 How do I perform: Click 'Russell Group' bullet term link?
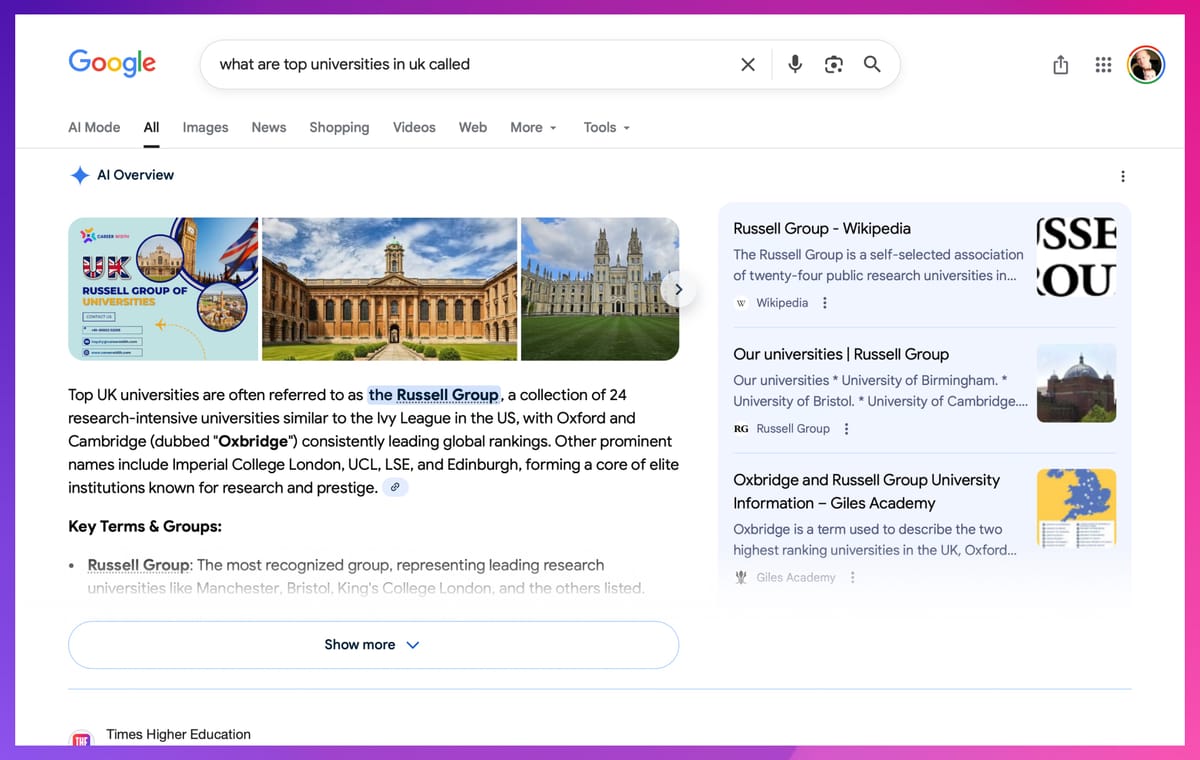pyautogui.click(x=138, y=565)
